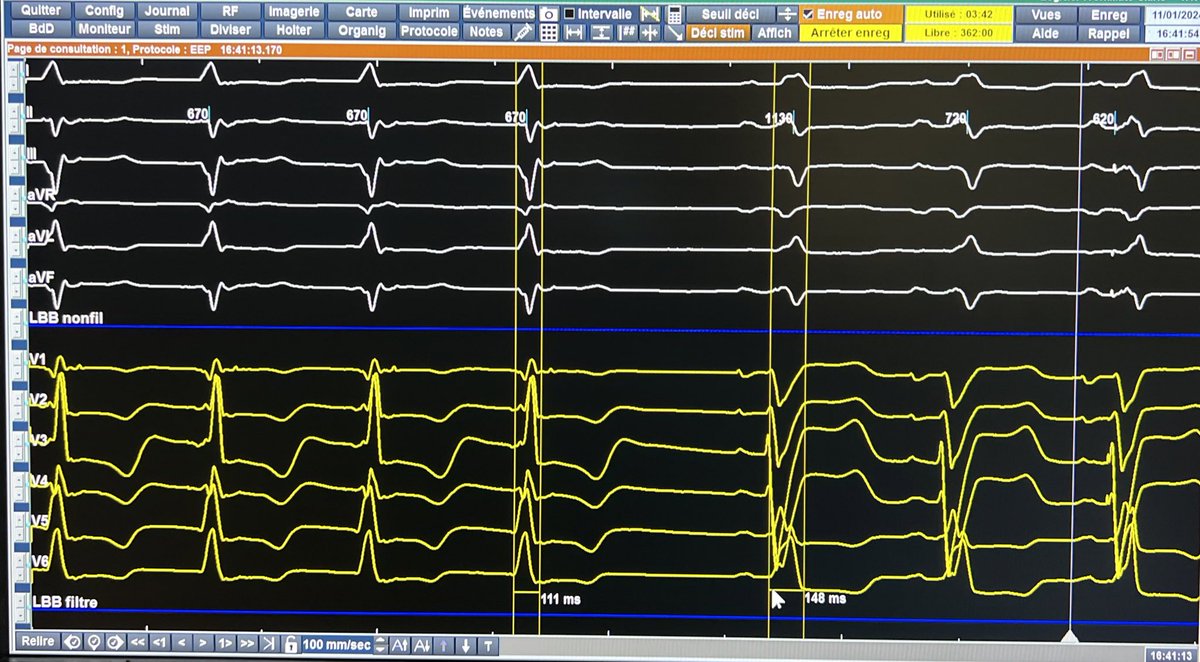
Task: Click the '148 ms' measurement label
Action: 825,599
